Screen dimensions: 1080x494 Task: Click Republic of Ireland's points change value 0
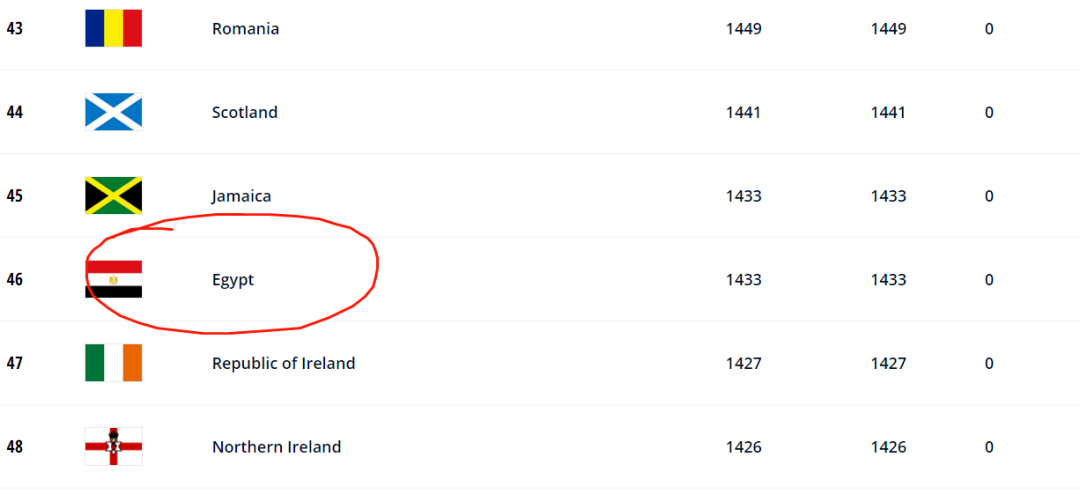988,363
